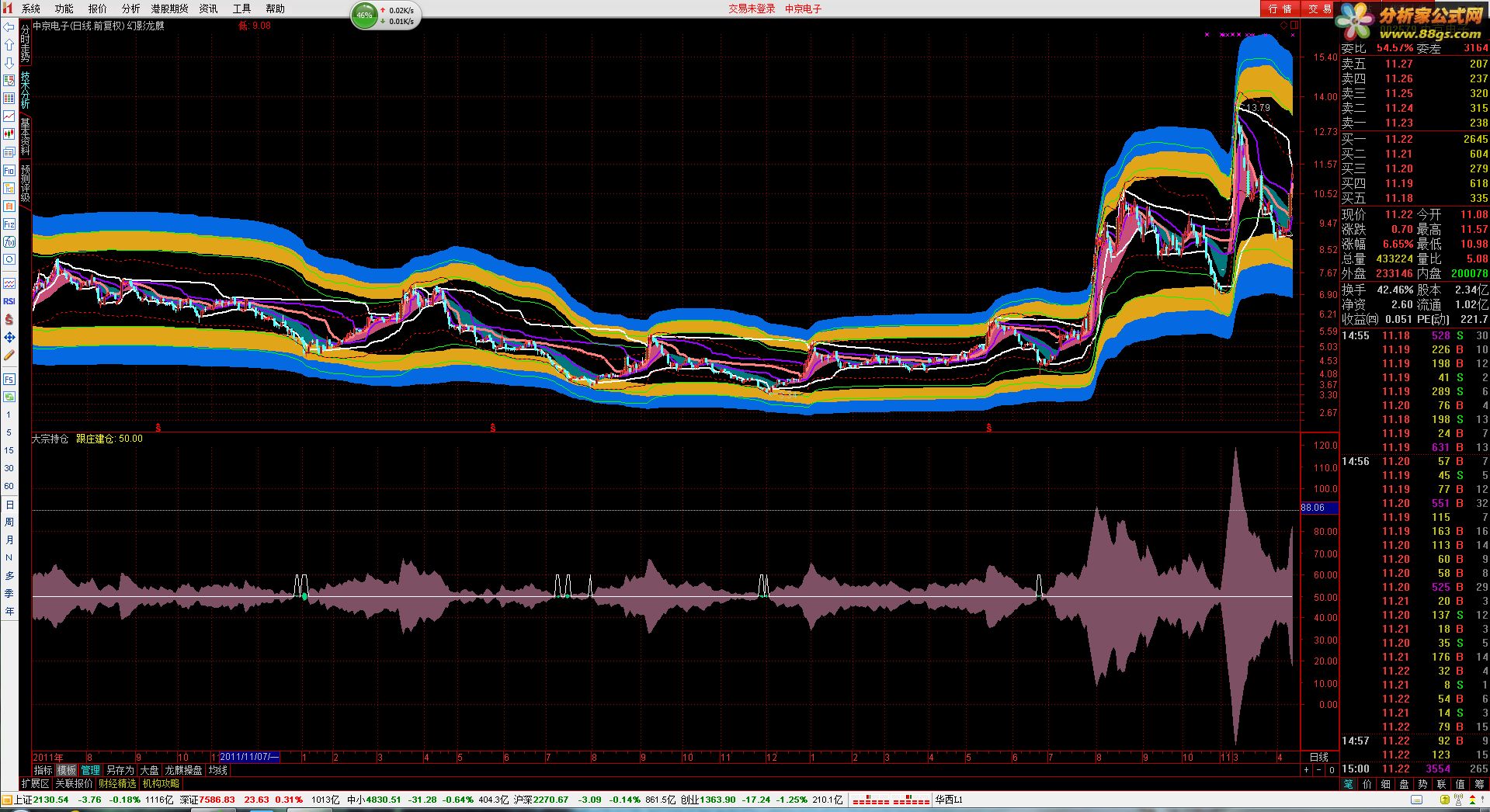Switch to the 预测评级 vertical tab
The image size is (1490, 812).
26,183
